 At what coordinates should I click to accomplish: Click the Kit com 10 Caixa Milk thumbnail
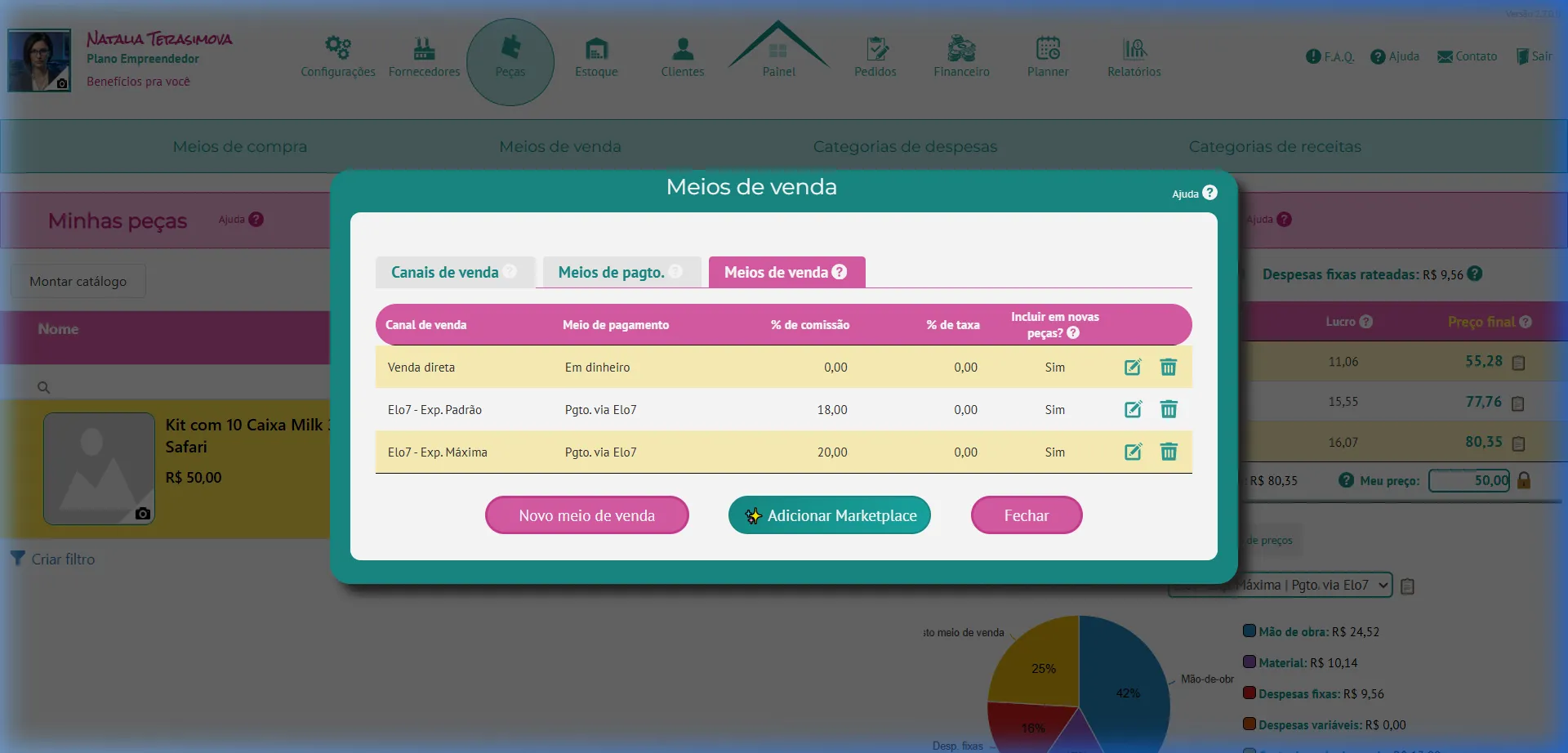coord(97,469)
